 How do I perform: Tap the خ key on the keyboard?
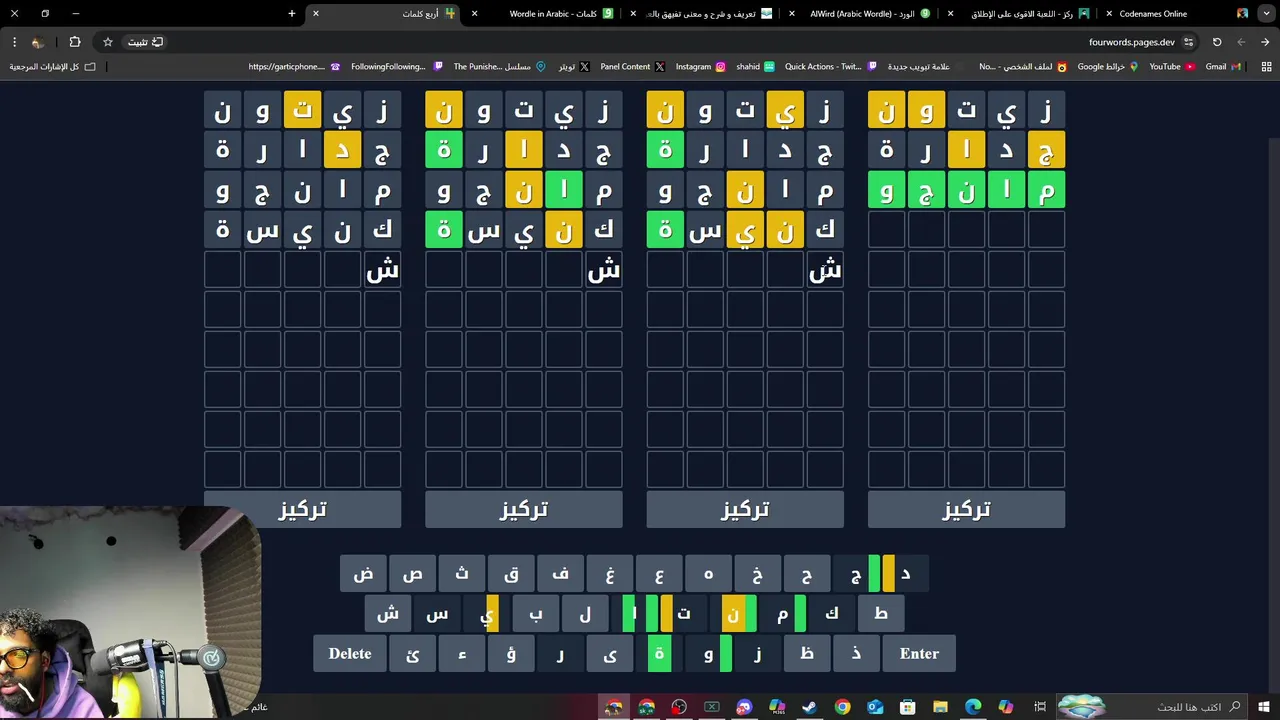pyautogui.click(x=757, y=574)
